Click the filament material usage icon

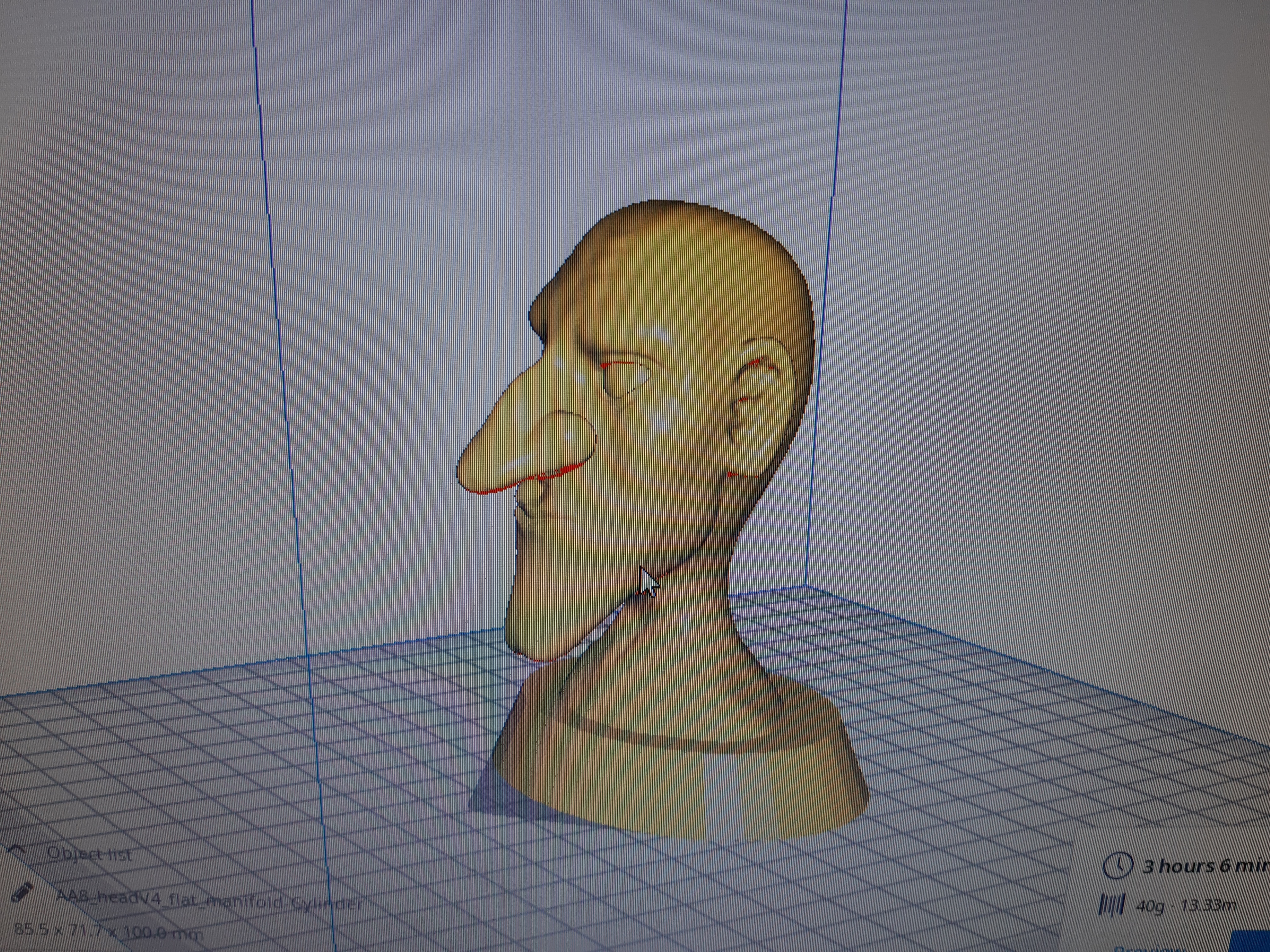point(1112,905)
